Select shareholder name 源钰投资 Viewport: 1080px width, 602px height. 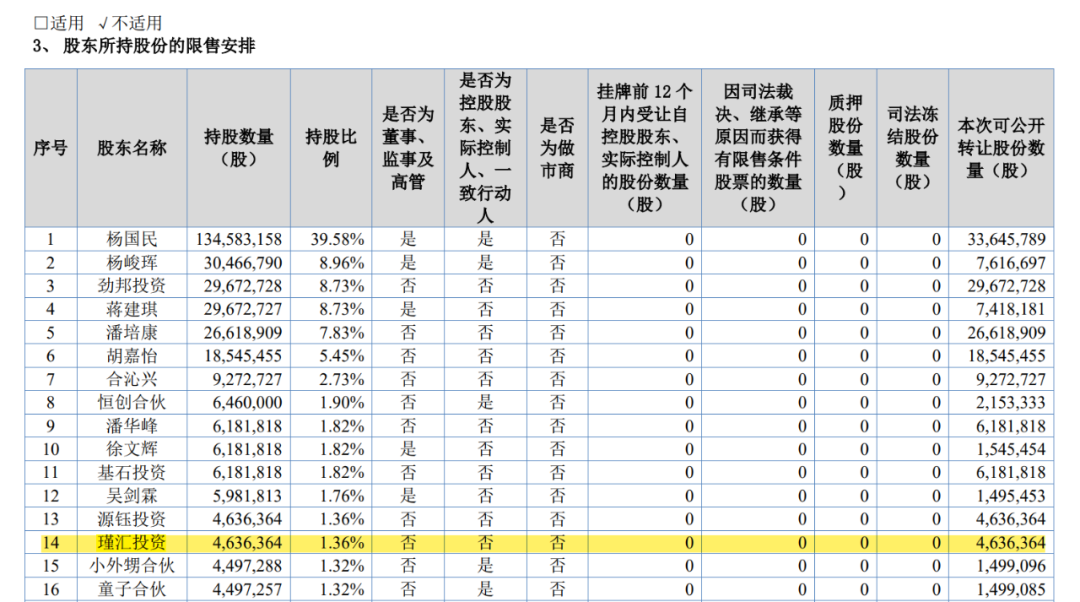pyautogui.click(x=132, y=520)
